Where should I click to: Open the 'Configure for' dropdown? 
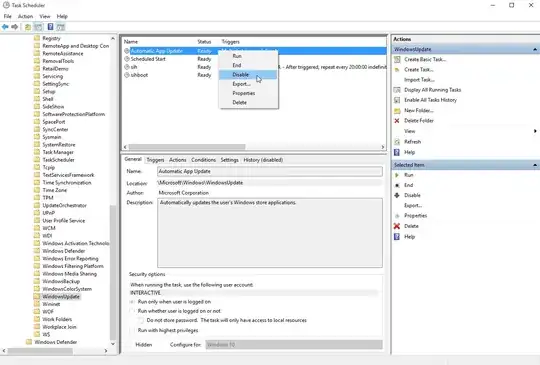(294, 344)
